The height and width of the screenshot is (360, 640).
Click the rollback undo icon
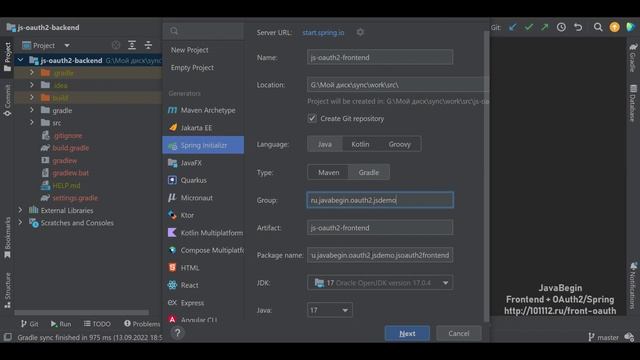click(x=578, y=27)
